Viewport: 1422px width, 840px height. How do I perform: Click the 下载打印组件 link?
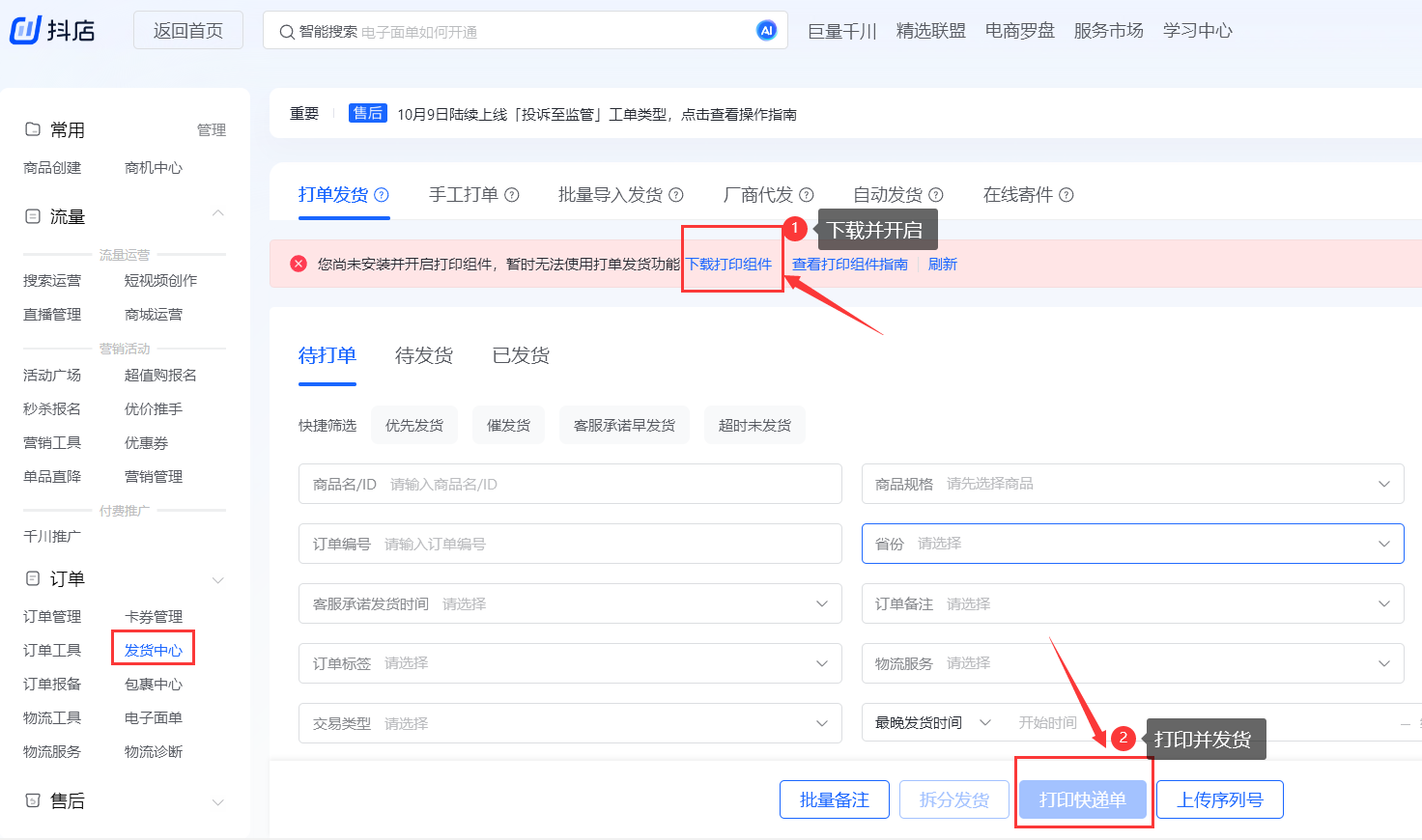pyautogui.click(x=730, y=265)
